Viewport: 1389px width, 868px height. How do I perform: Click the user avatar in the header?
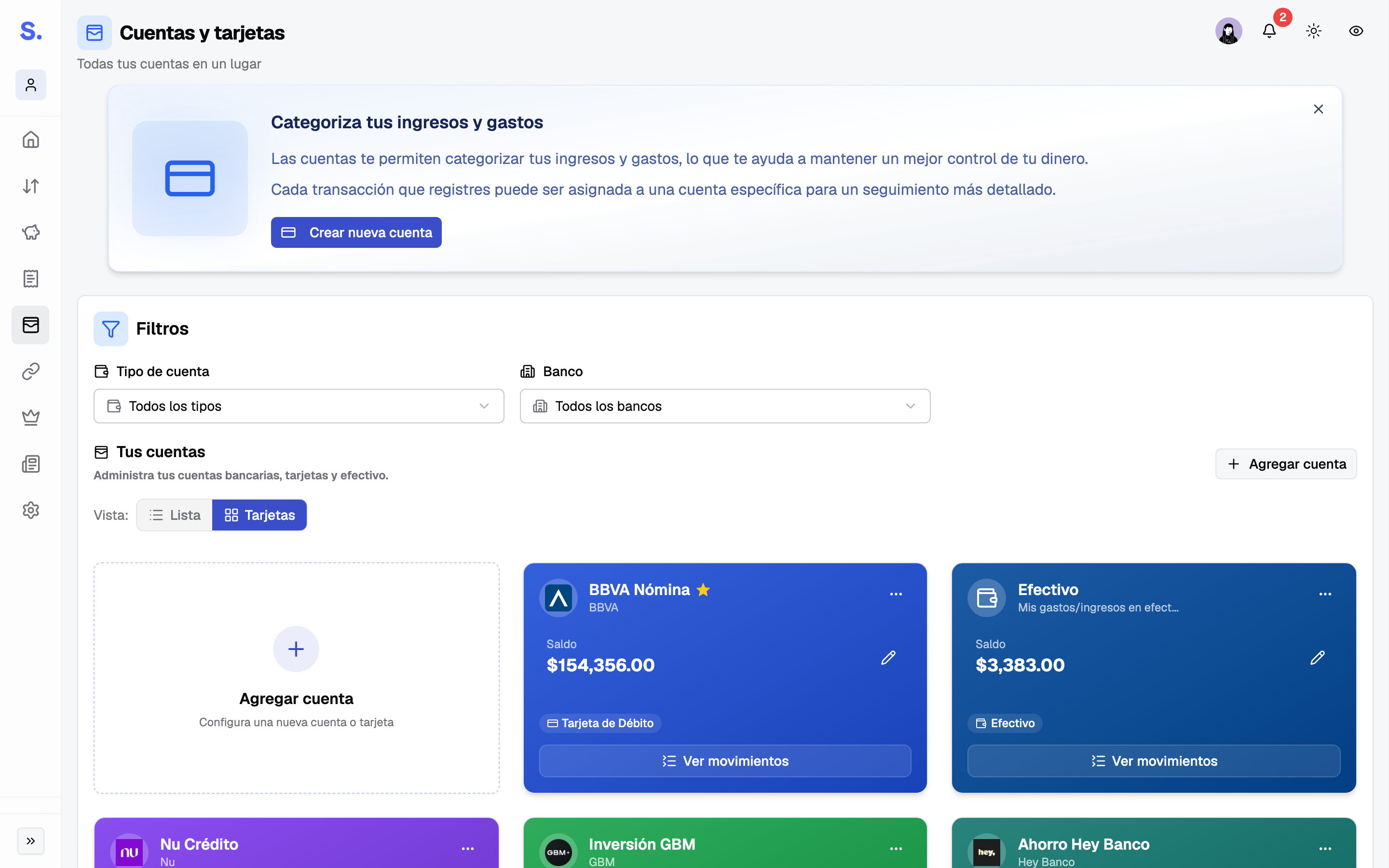click(1228, 31)
